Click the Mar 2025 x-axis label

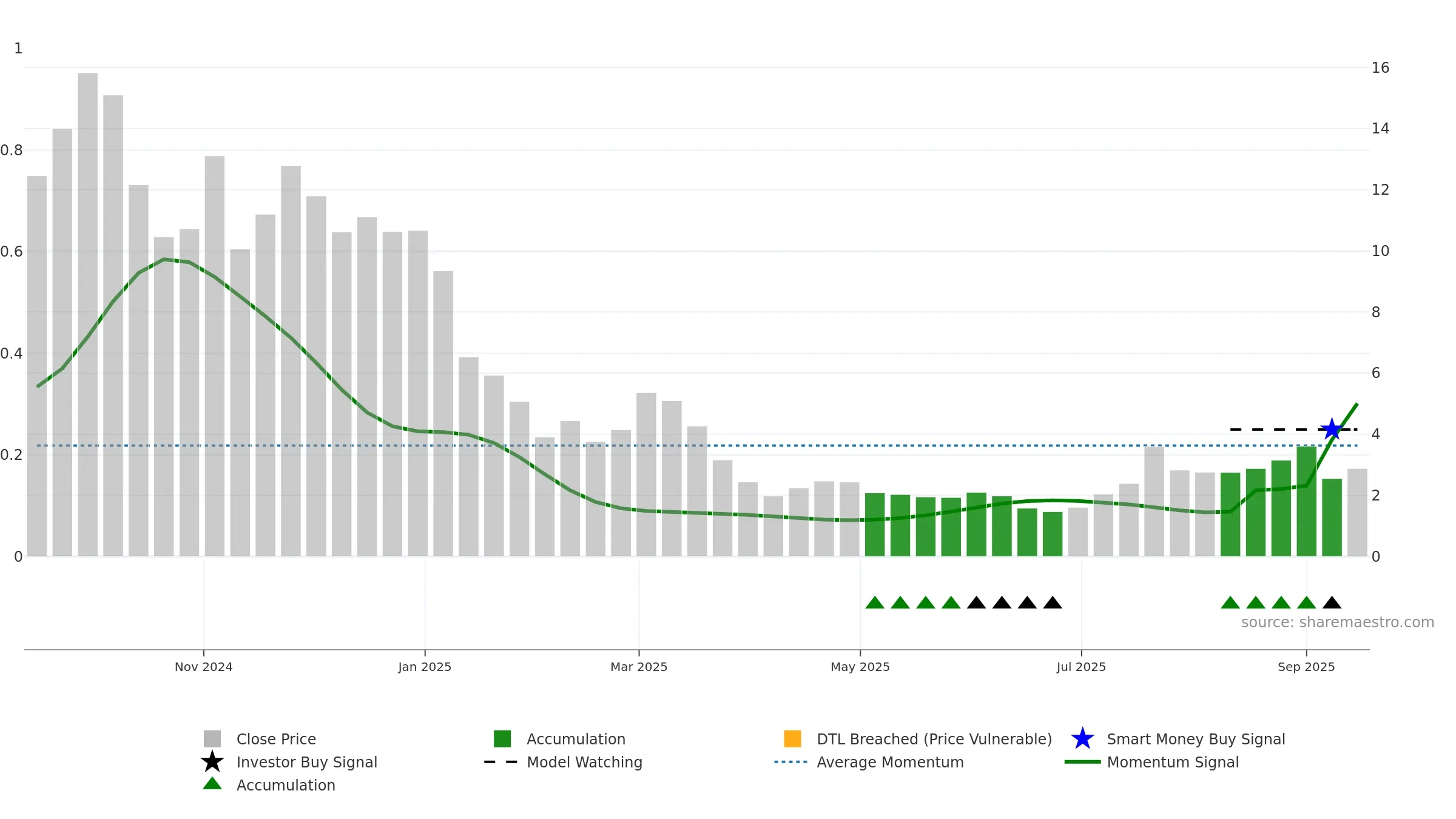(x=639, y=667)
